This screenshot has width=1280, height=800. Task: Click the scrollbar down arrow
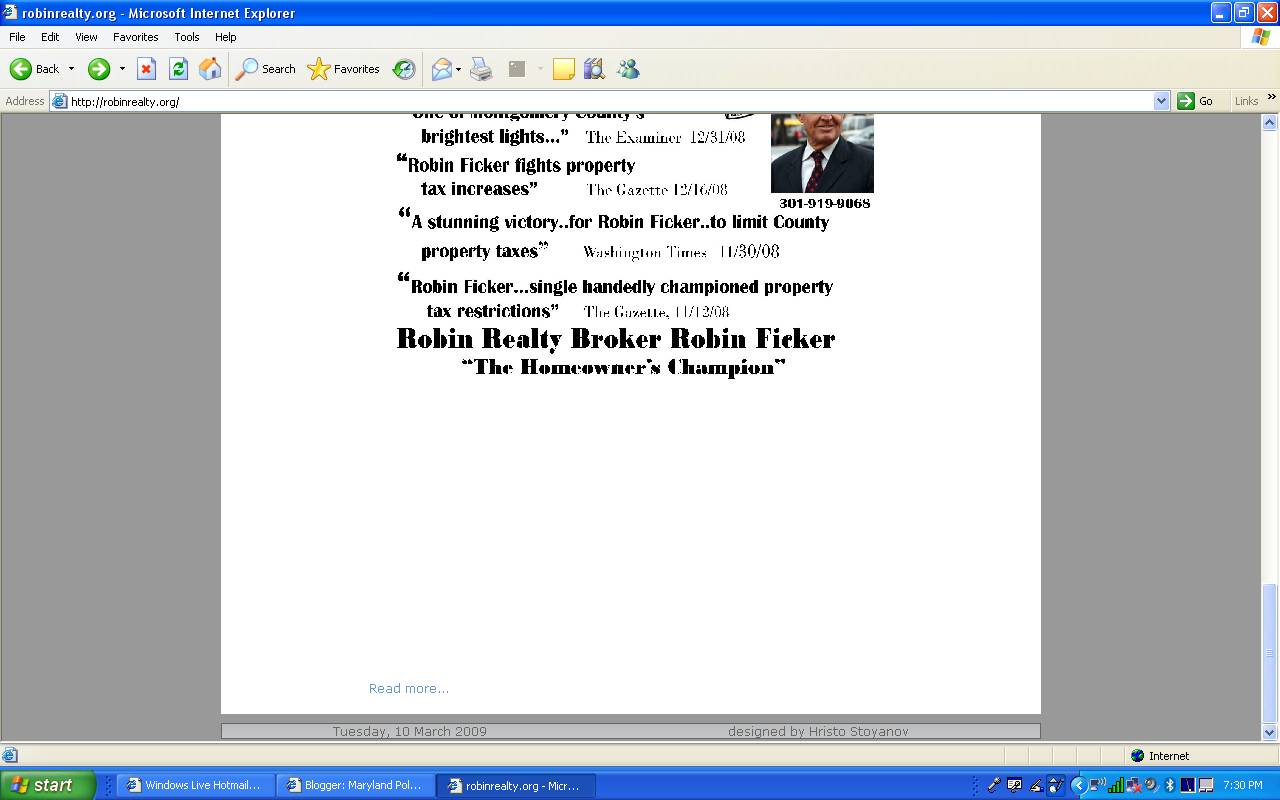[x=1270, y=732]
